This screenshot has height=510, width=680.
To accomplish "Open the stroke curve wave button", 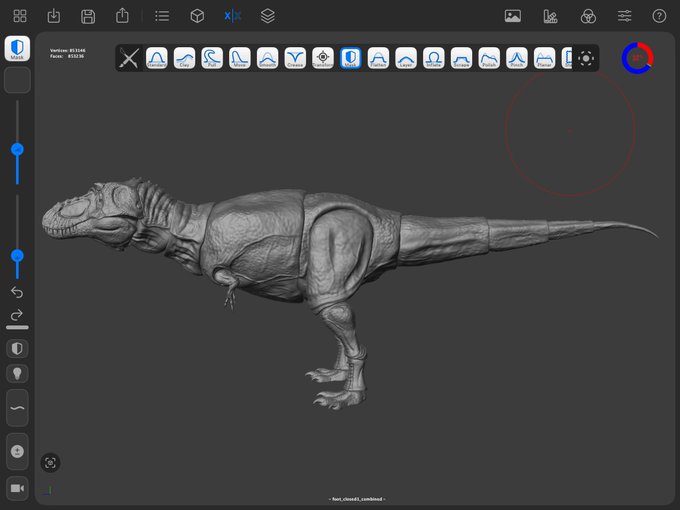I will [17, 408].
